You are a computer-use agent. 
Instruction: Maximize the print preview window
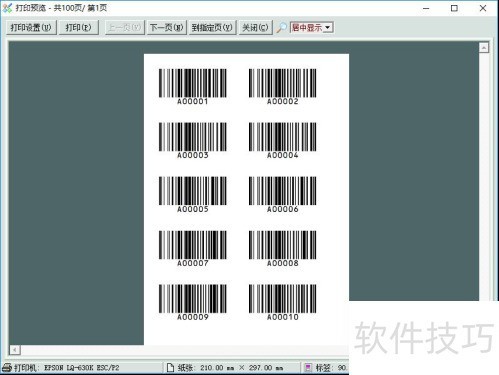coord(454,8)
